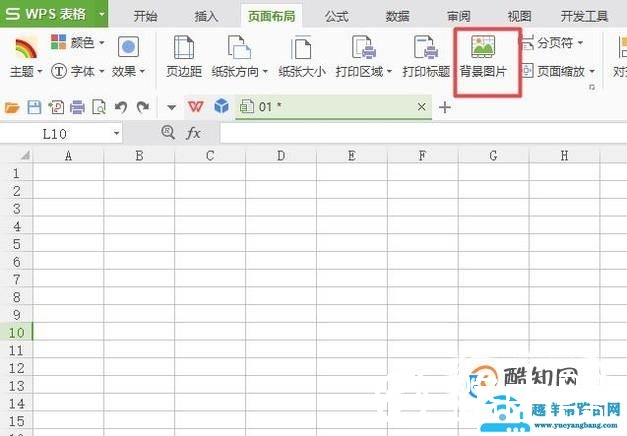Select row 10 header
This screenshot has width=627, height=436.
click(16, 332)
